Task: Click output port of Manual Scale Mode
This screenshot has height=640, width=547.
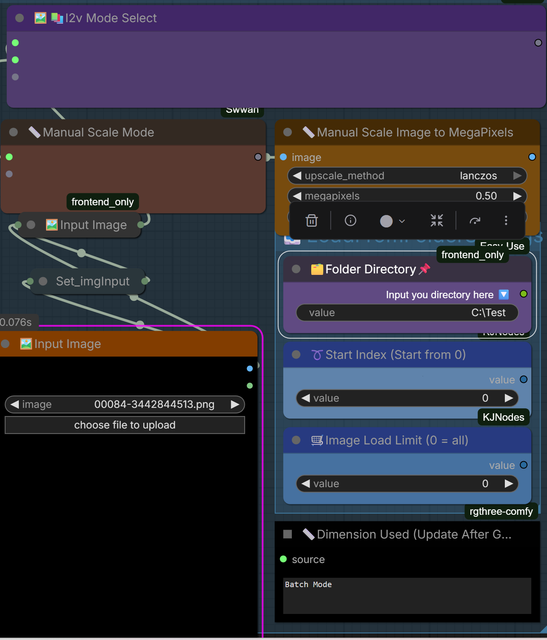Action: 258,157
